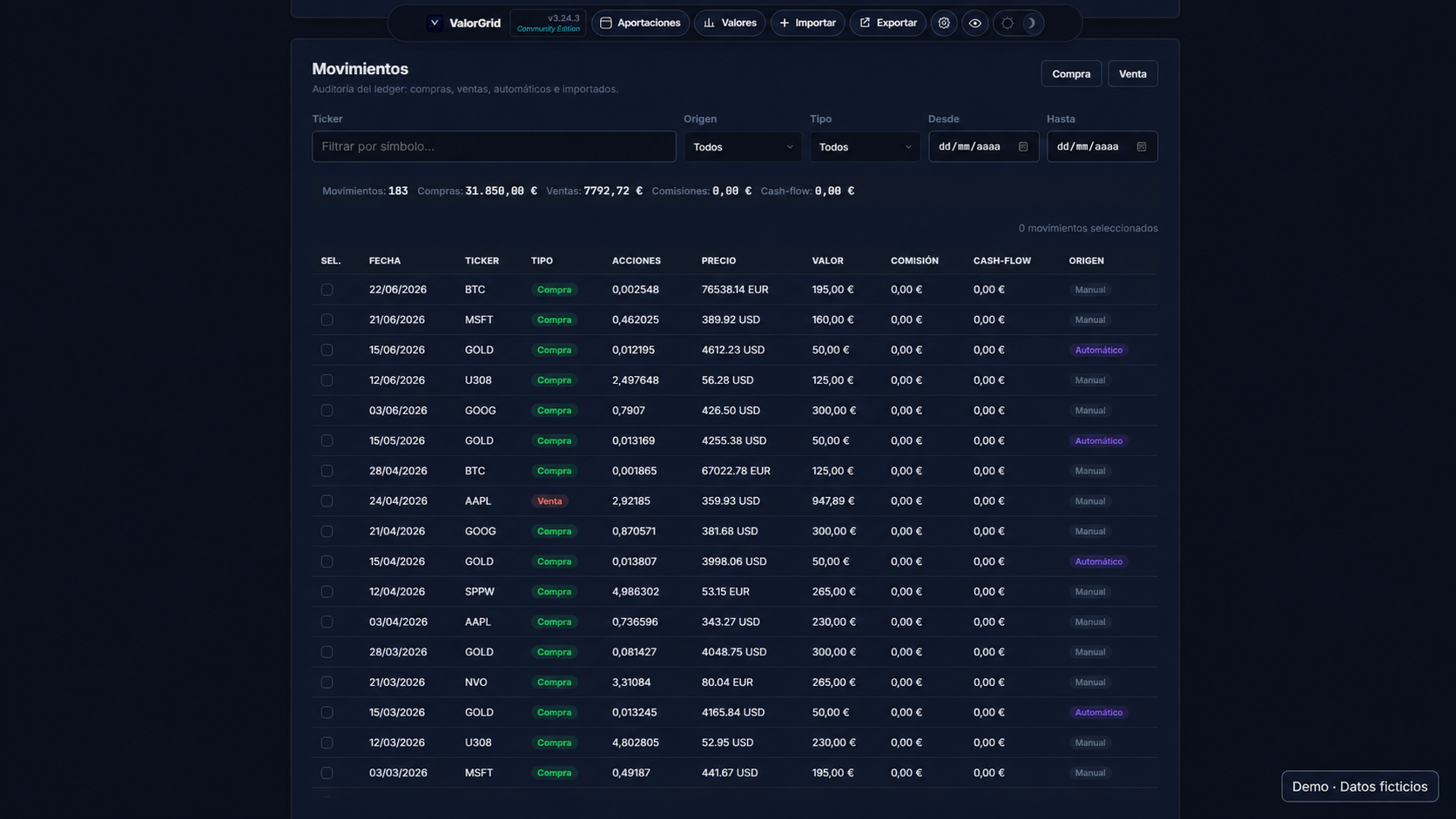1456x819 pixels.
Task: Click the v3.24.3 Community Edition badge
Action: point(548,23)
